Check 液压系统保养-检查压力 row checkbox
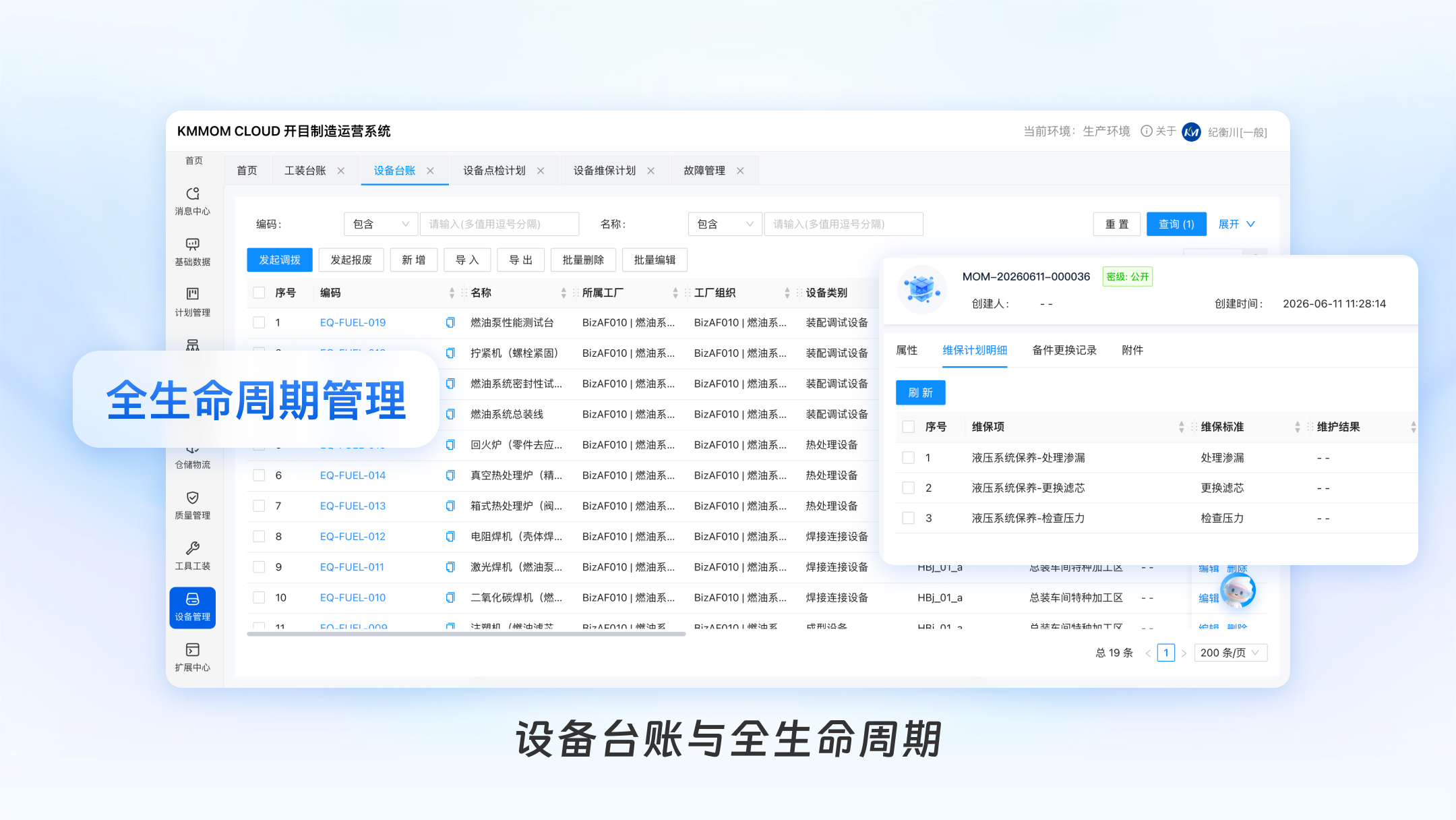The height and width of the screenshot is (820, 1456). click(x=909, y=518)
